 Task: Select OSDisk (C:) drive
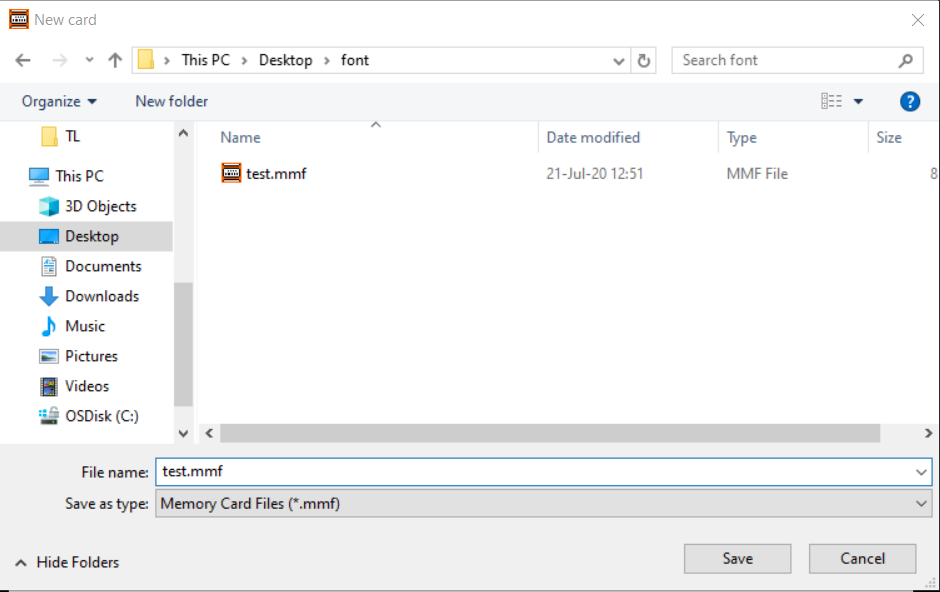click(101, 416)
